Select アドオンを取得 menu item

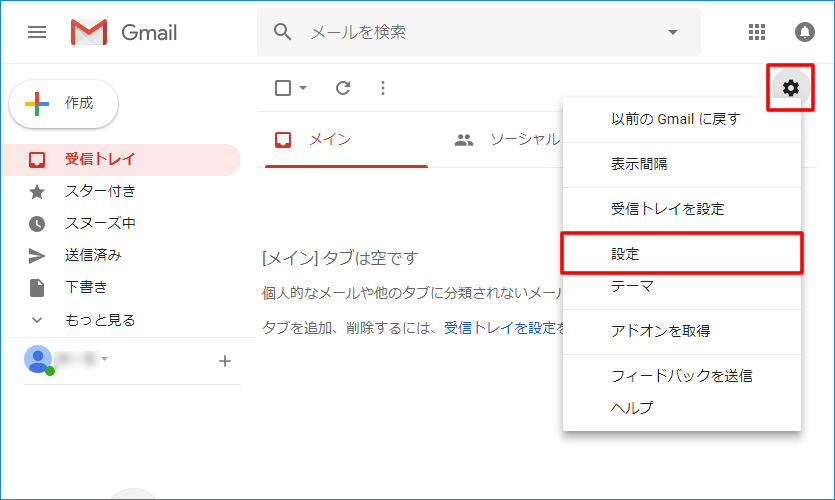682,331
